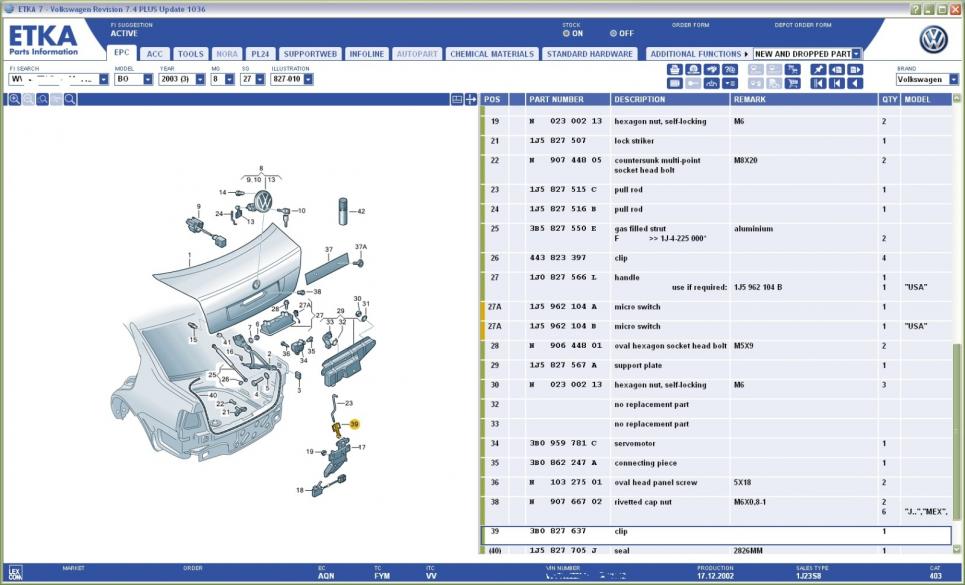Open the SG dropdown showing 27

click(x=260, y=79)
